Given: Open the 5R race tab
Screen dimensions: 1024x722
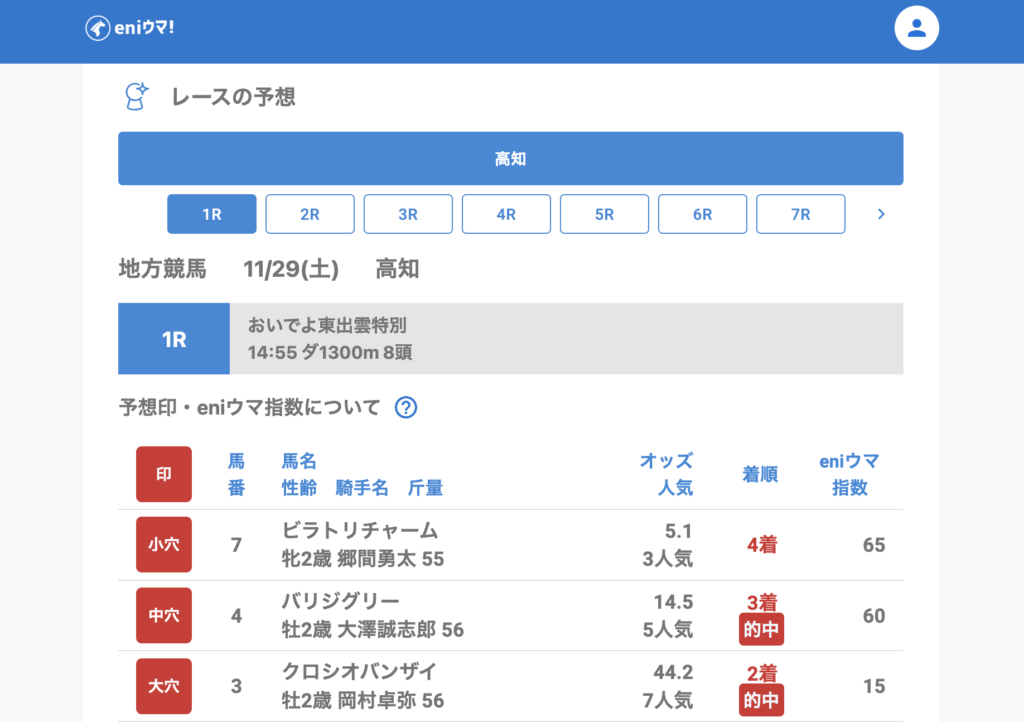Looking at the screenshot, I should pyautogui.click(x=604, y=214).
